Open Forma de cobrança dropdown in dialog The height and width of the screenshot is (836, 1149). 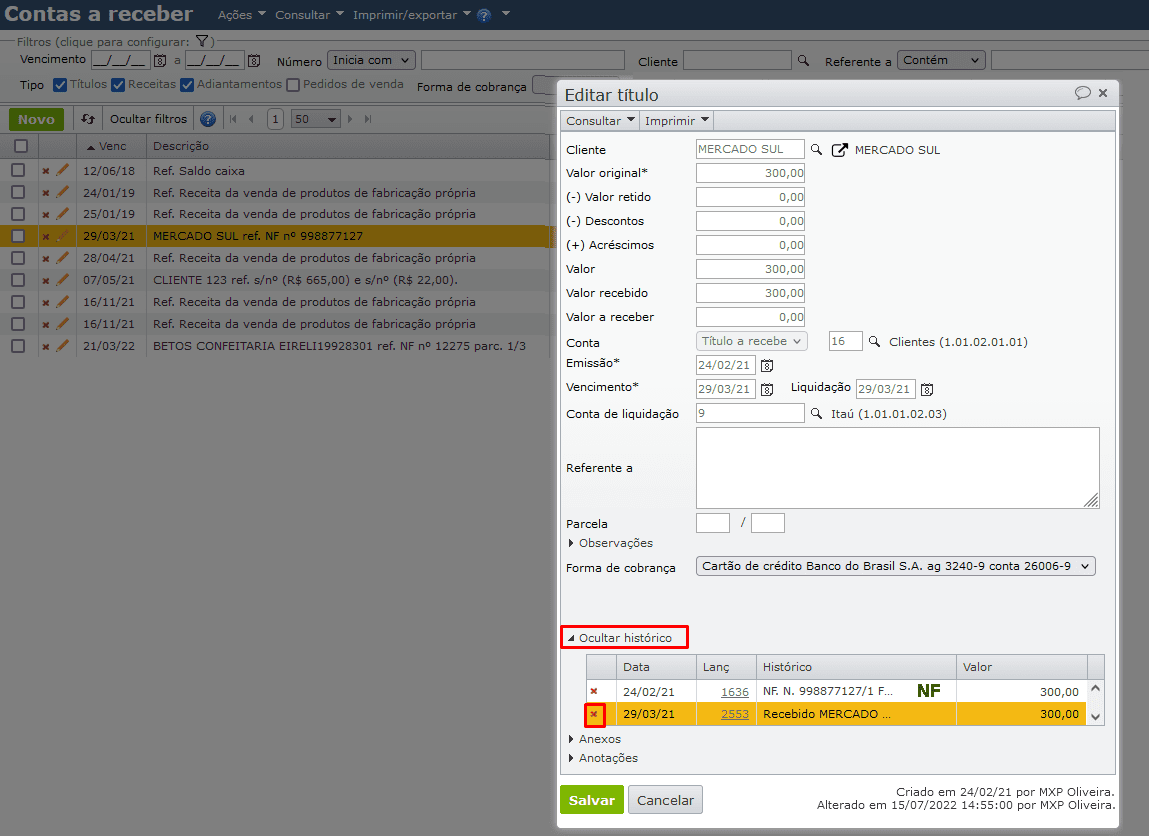click(895, 566)
